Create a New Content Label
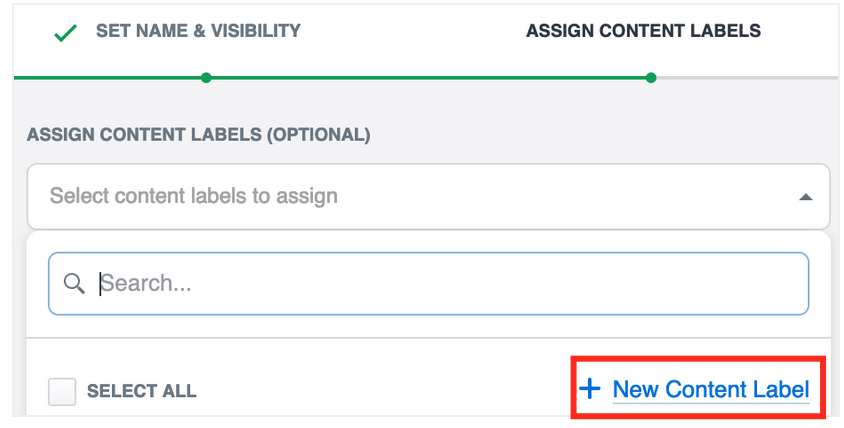Screen dimensions: 844x428 [x=710, y=389]
